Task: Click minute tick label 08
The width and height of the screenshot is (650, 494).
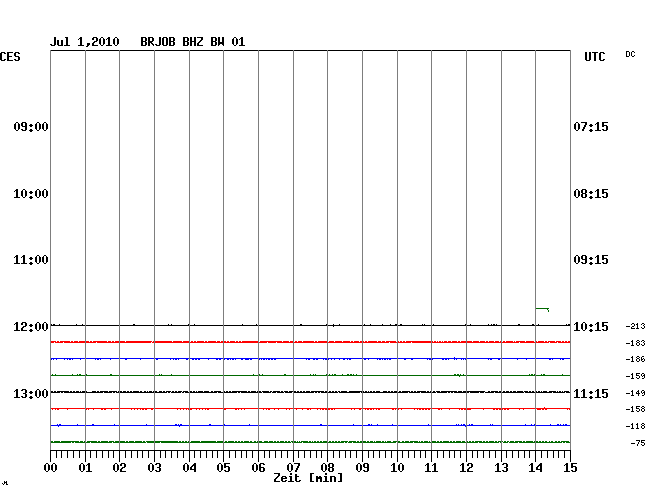Action: (327, 468)
